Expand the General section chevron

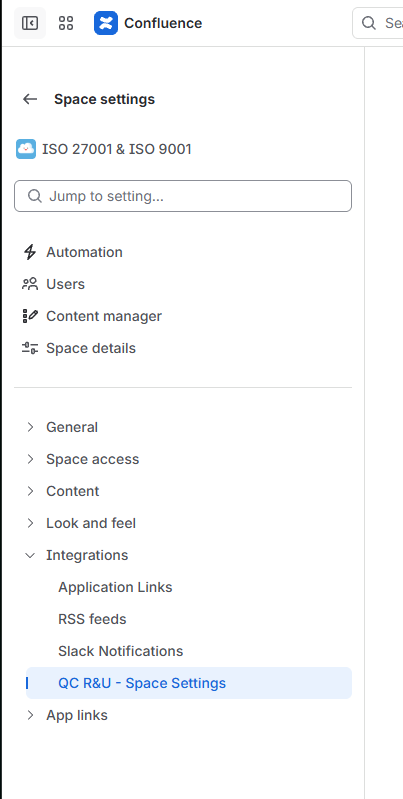tap(30, 427)
